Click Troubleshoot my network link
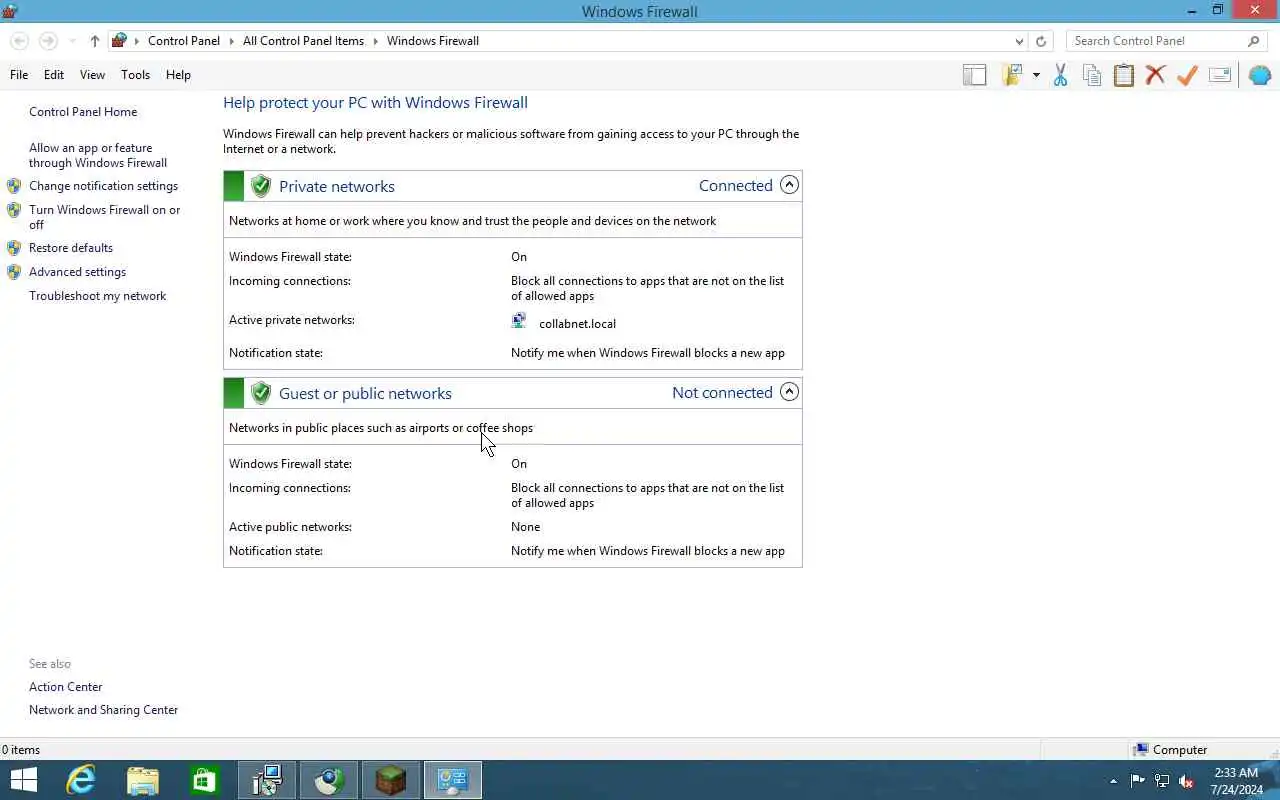 tap(97, 296)
